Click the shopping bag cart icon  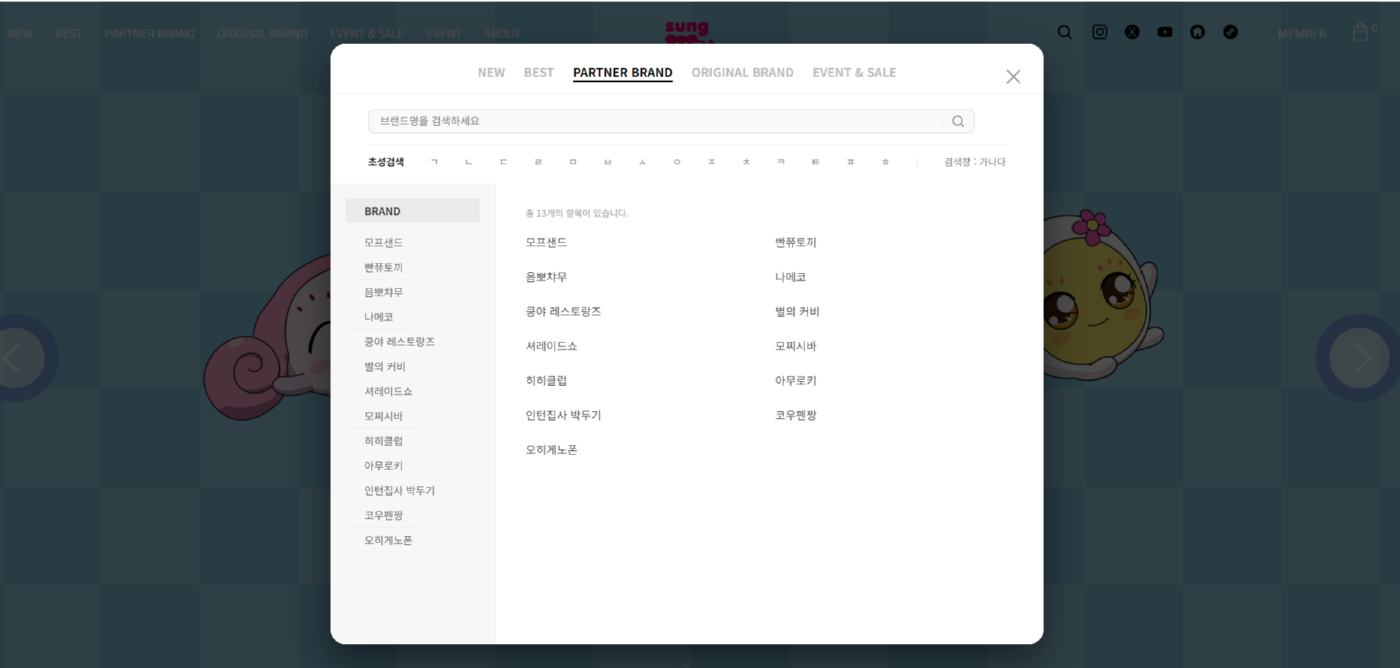[x=1360, y=32]
